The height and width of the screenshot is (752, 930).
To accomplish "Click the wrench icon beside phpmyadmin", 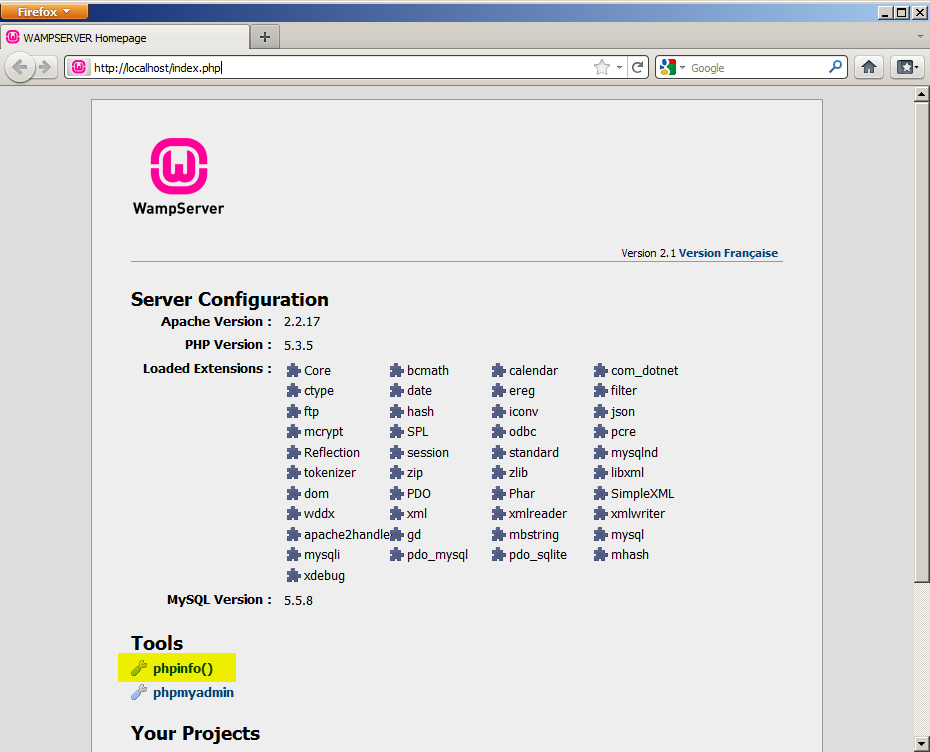I will 139,692.
